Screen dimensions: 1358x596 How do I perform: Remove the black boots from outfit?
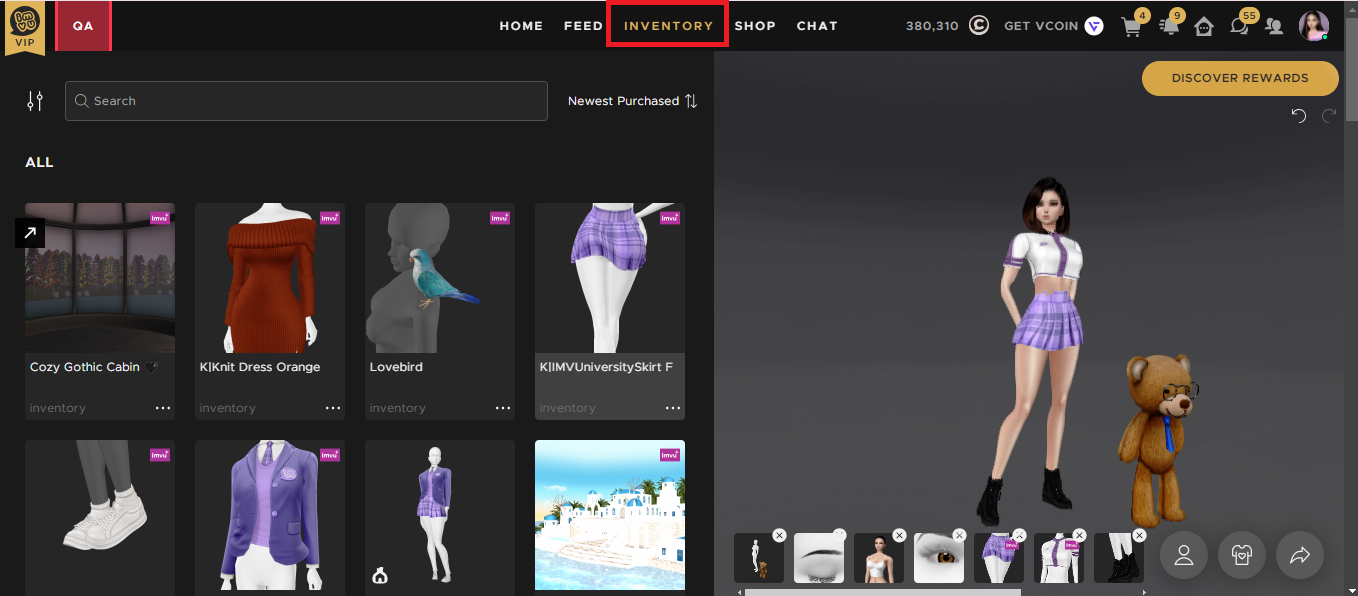coord(1139,536)
